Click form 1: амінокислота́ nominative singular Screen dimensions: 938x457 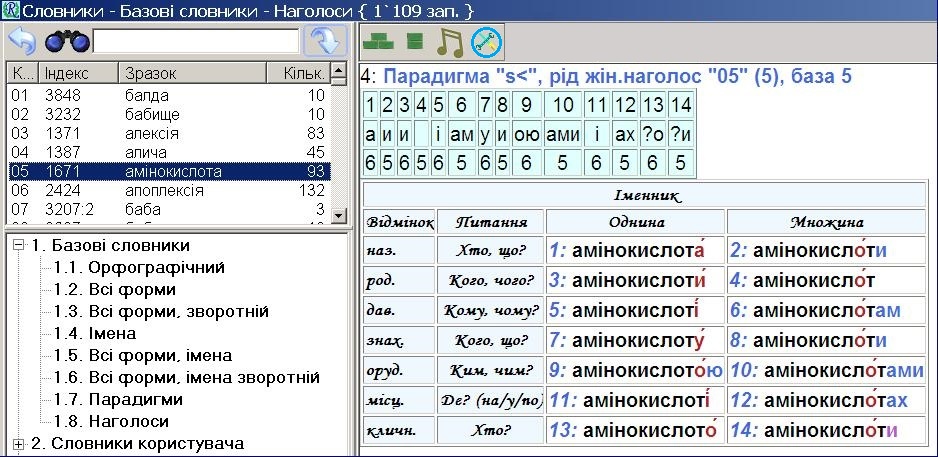point(635,249)
